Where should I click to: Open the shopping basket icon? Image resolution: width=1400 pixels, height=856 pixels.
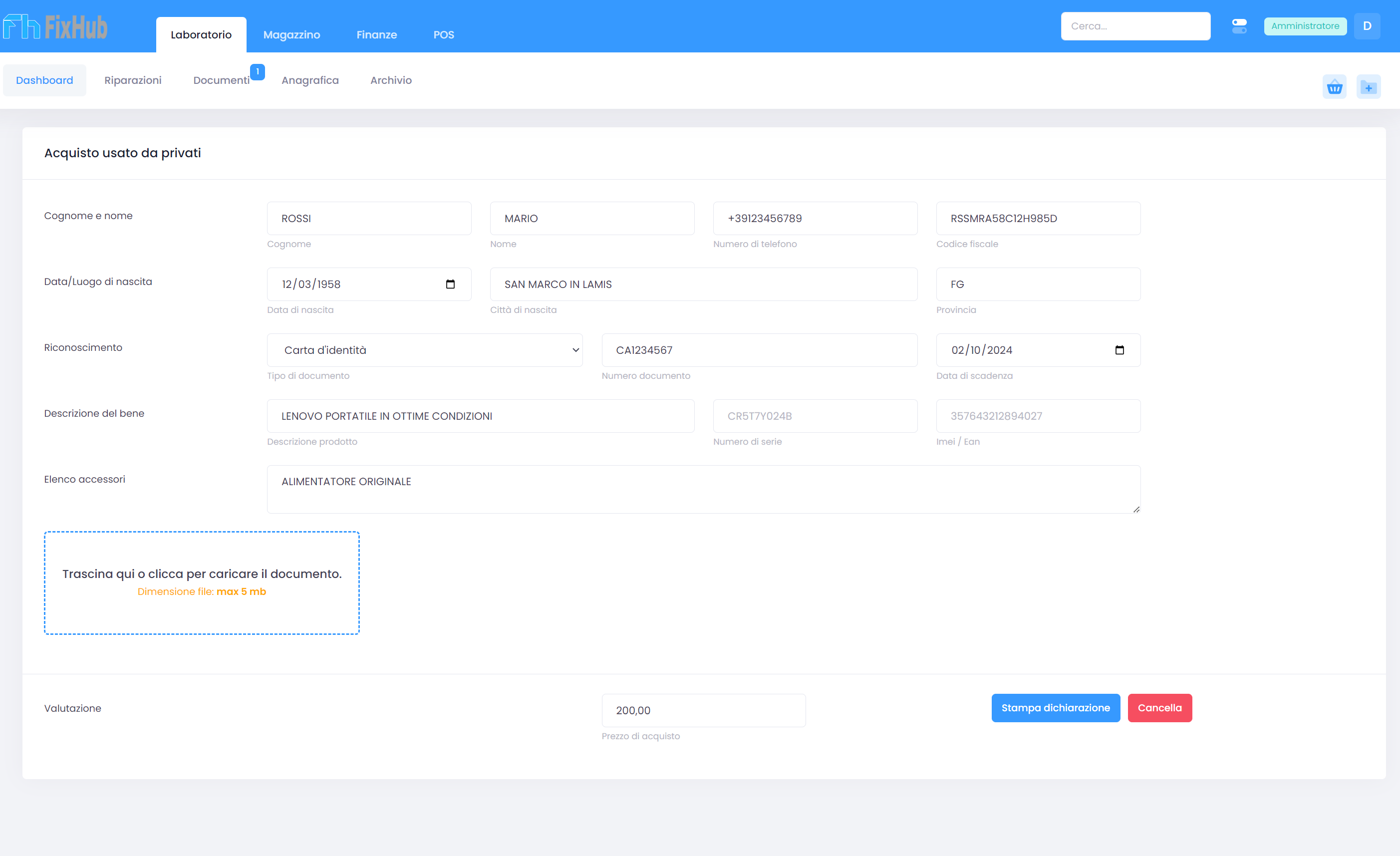(x=1334, y=87)
